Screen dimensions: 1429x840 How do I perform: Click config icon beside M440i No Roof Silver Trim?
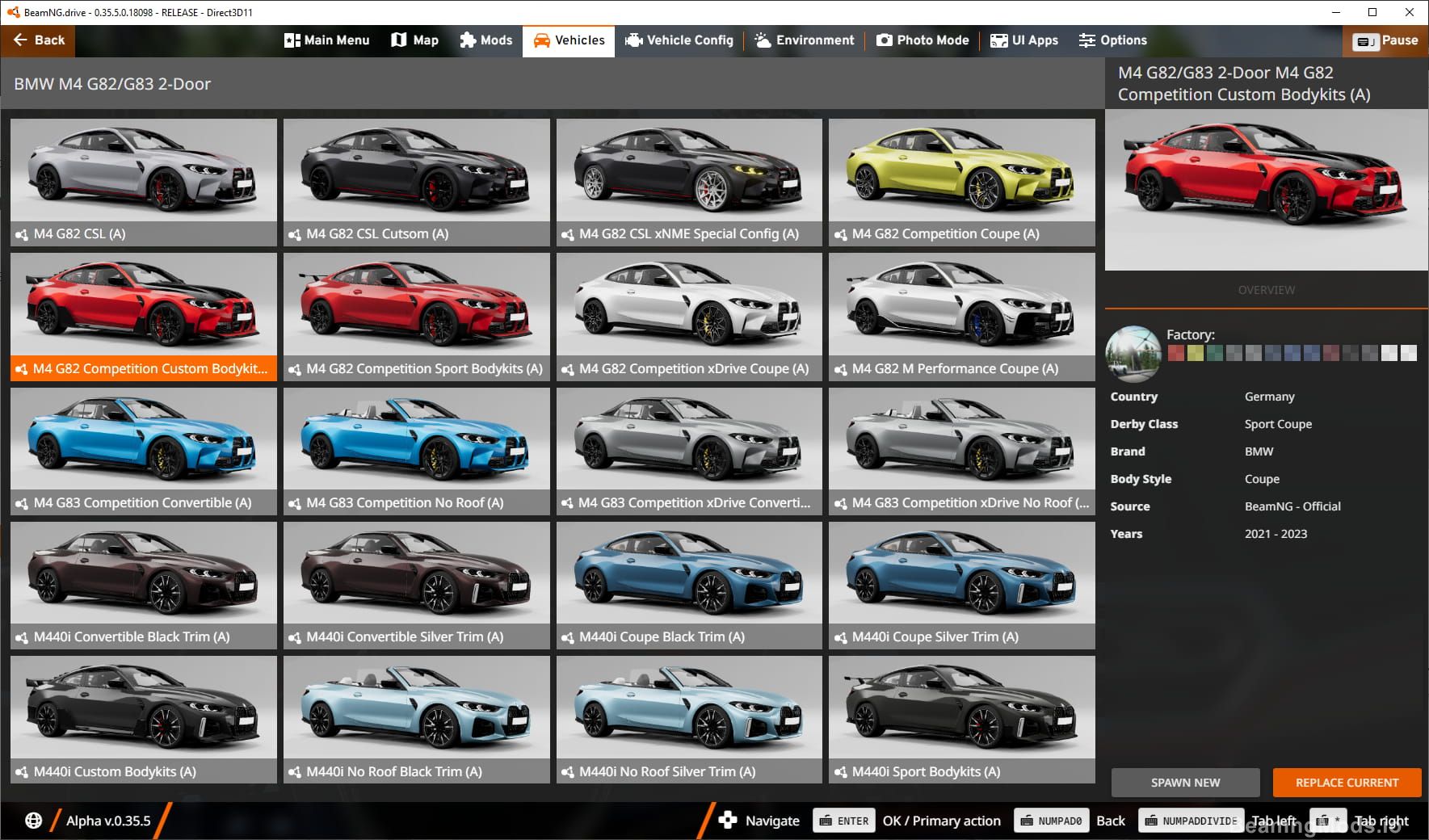[568, 772]
